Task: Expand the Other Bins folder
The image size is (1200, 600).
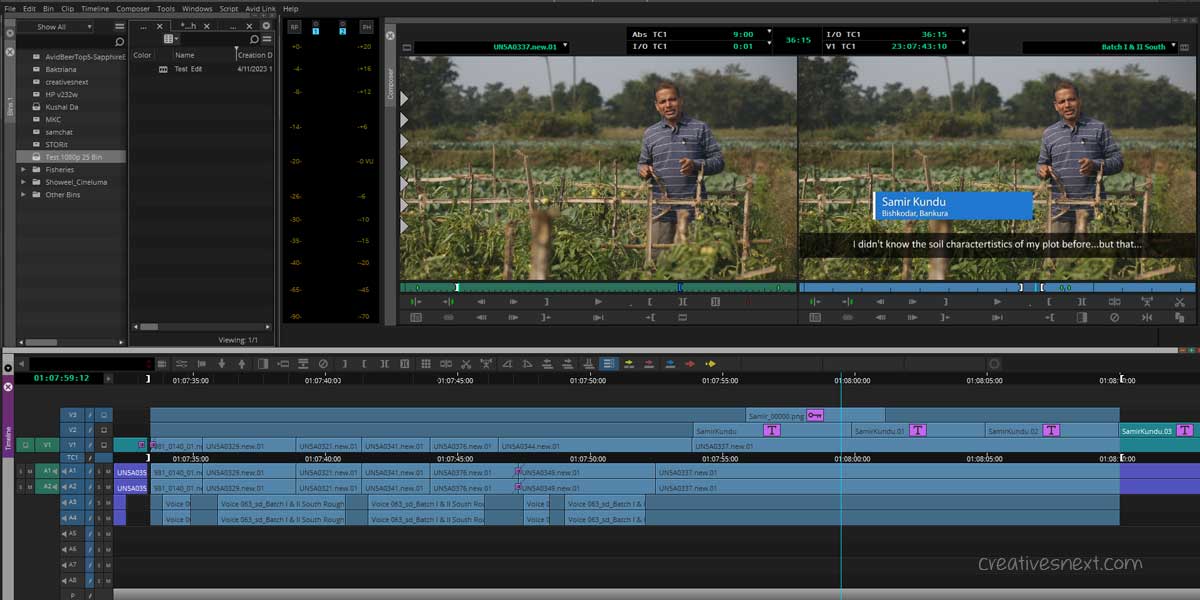Action: point(23,195)
